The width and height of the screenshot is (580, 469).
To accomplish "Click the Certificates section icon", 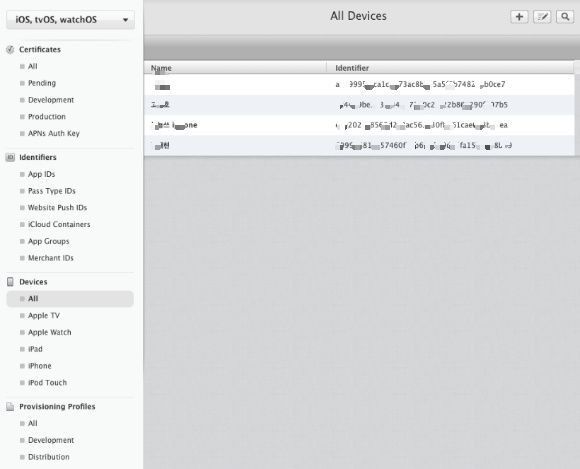I will click(x=10, y=49).
